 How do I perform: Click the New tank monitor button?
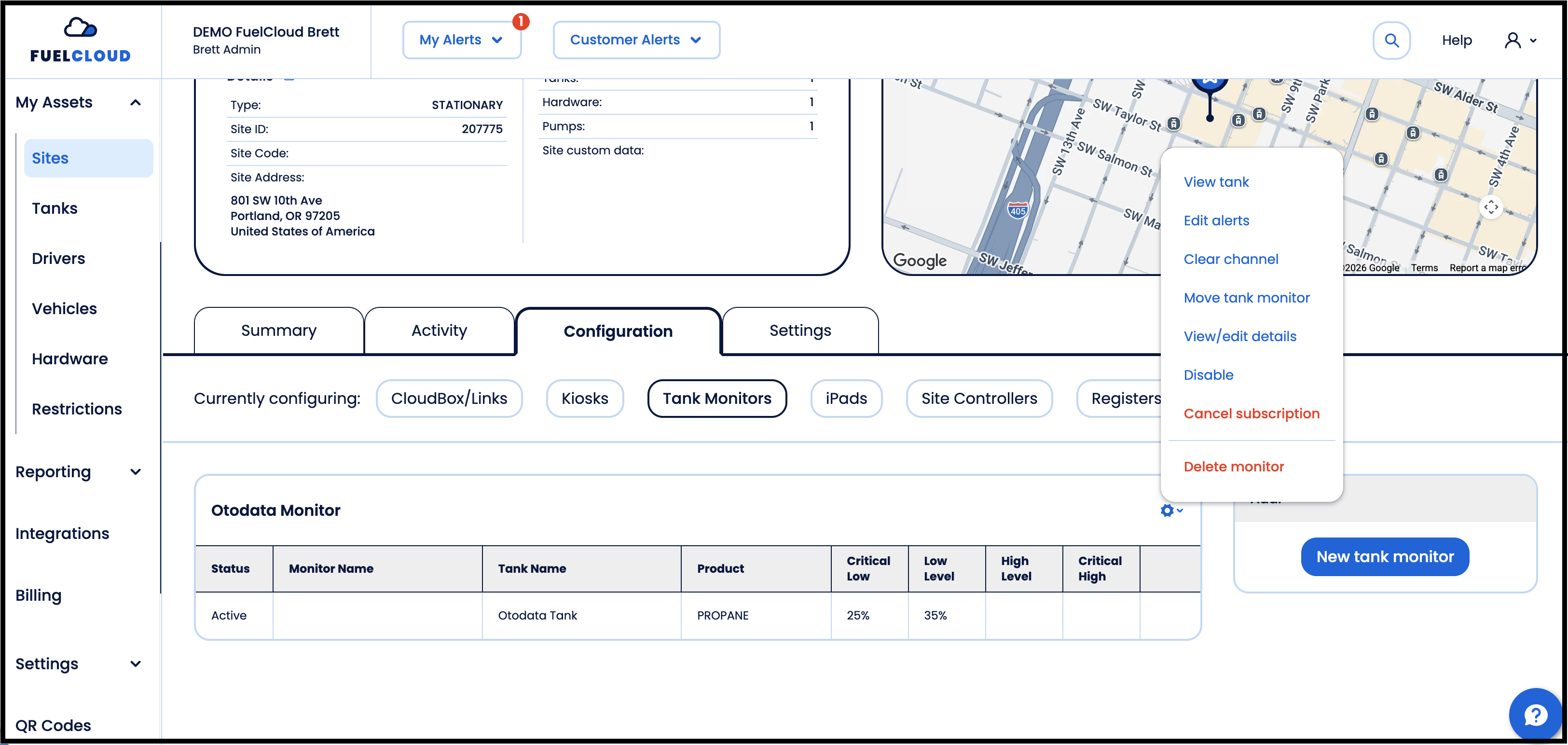1385,556
